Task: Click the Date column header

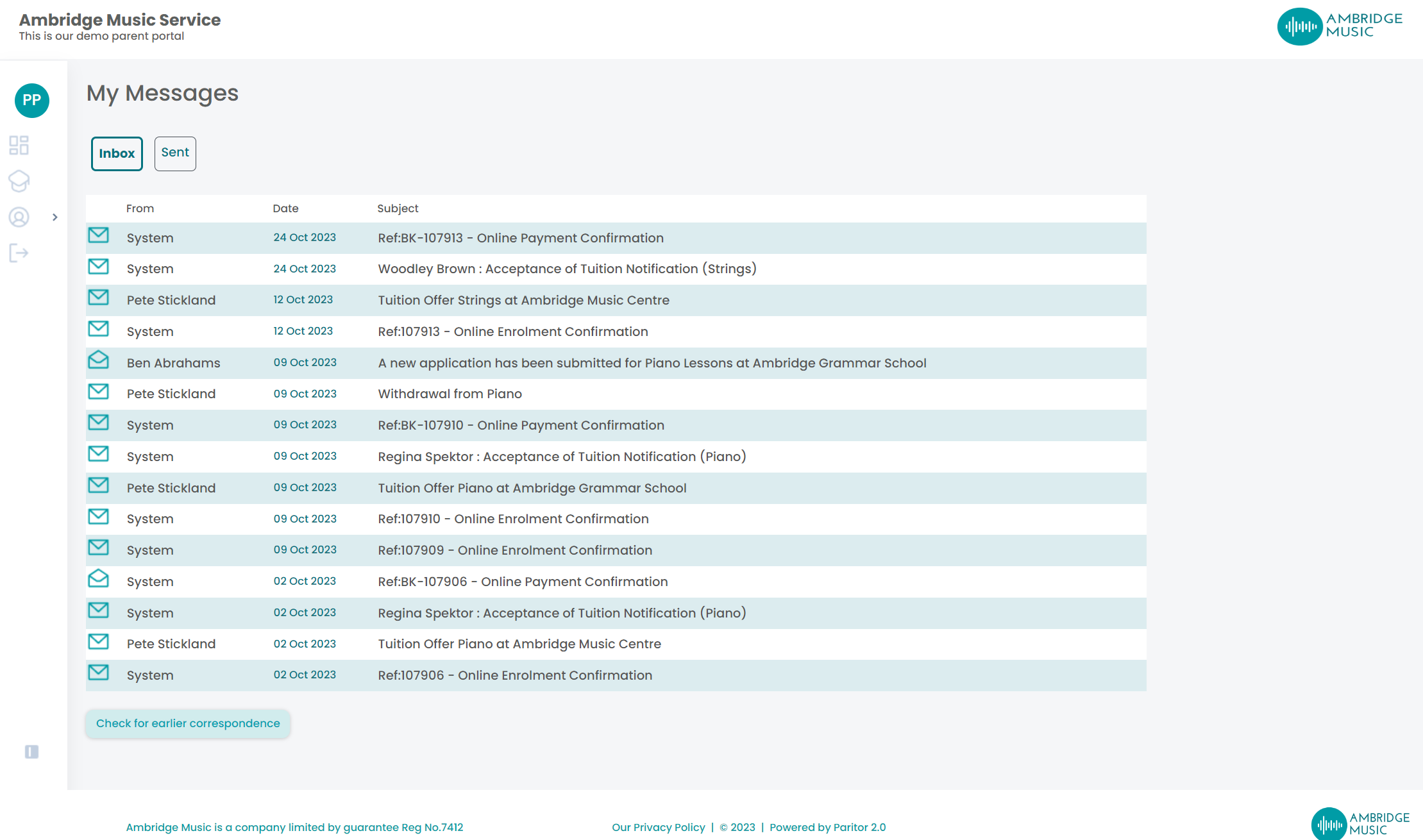Action: coord(285,209)
